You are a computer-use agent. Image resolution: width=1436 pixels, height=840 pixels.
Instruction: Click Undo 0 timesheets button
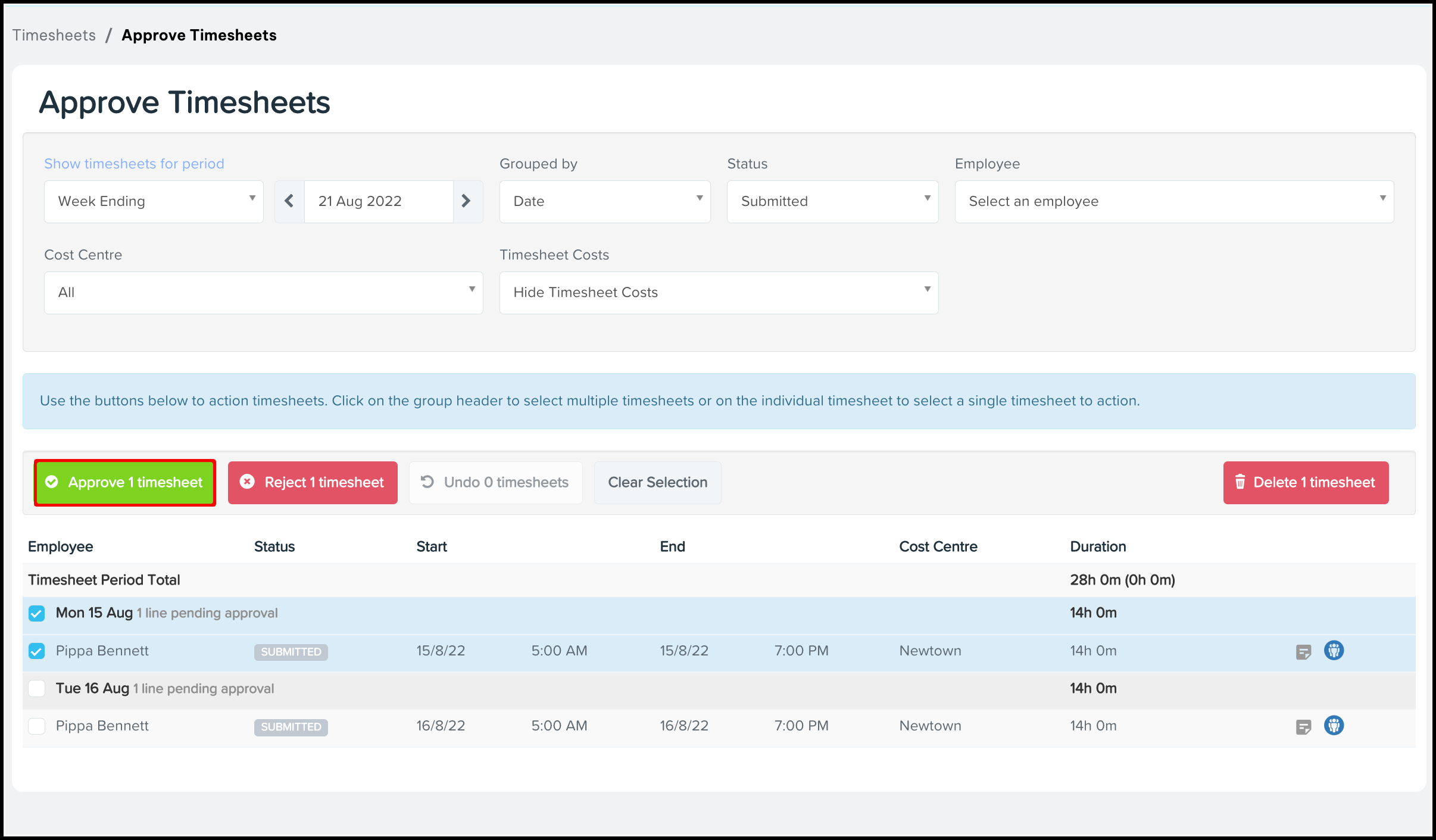(x=495, y=483)
